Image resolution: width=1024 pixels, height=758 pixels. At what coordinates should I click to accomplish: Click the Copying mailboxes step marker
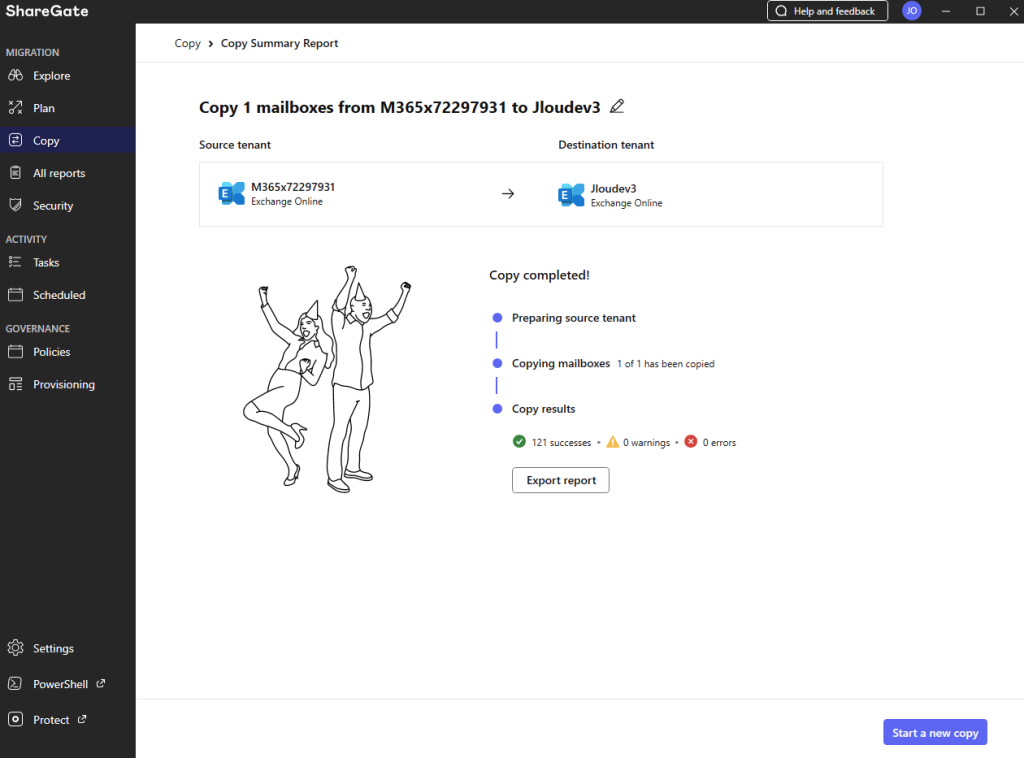click(x=497, y=363)
